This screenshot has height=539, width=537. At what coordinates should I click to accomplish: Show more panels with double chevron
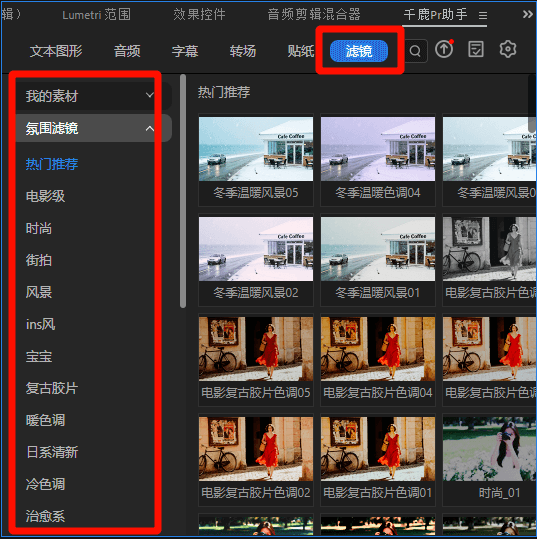click(527, 14)
